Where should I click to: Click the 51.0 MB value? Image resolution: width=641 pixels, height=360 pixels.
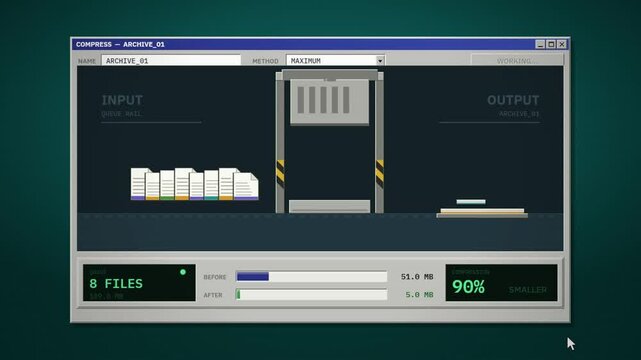(x=417, y=277)
